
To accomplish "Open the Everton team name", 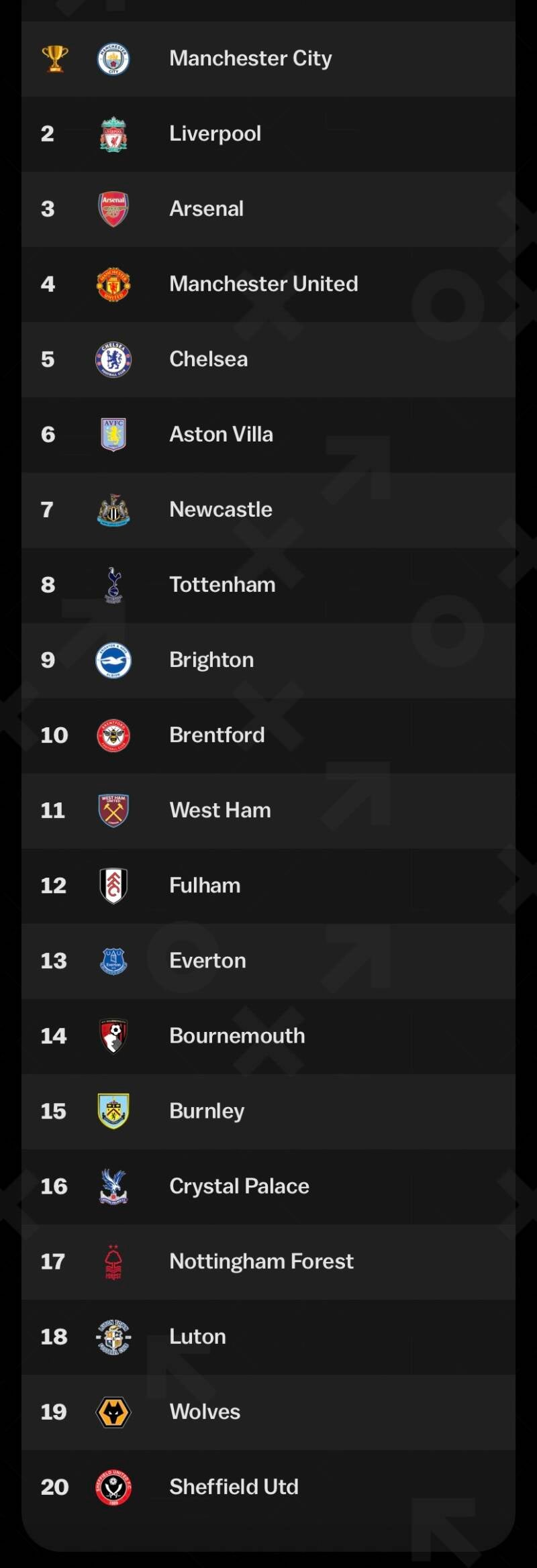I will pyautogui.click(x=207, y=961).
